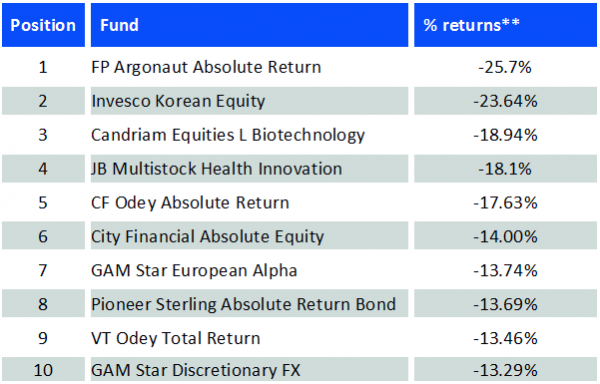Select City Financial Absolute Equity cell
600x384 pixels.
point(249,236)
